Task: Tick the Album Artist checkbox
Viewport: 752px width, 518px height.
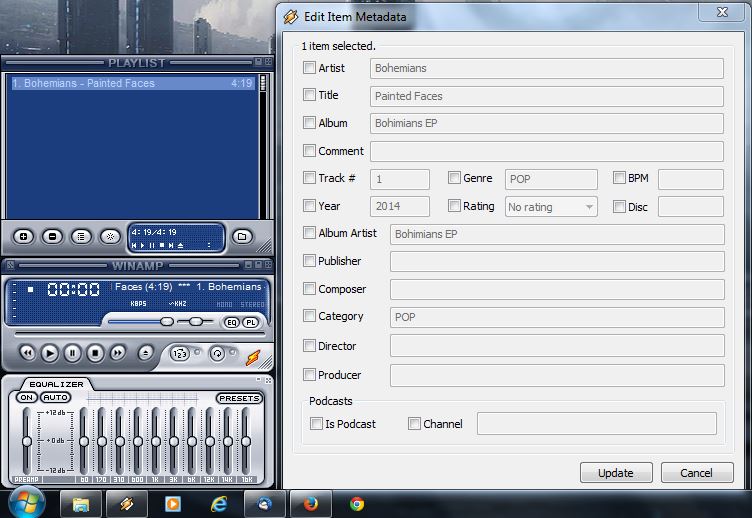Action: 309,233
